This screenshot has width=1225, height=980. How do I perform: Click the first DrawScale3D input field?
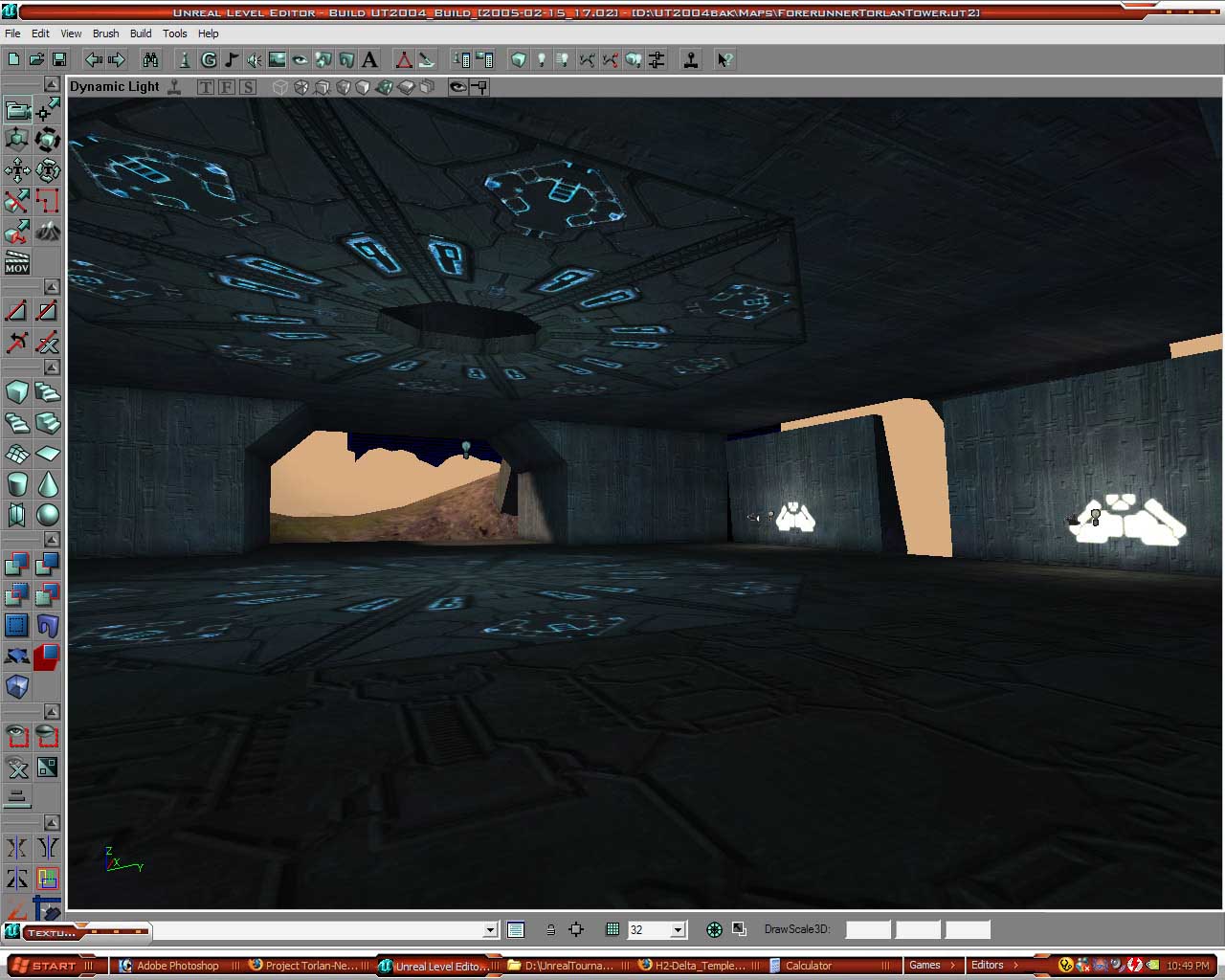point(868,929)
